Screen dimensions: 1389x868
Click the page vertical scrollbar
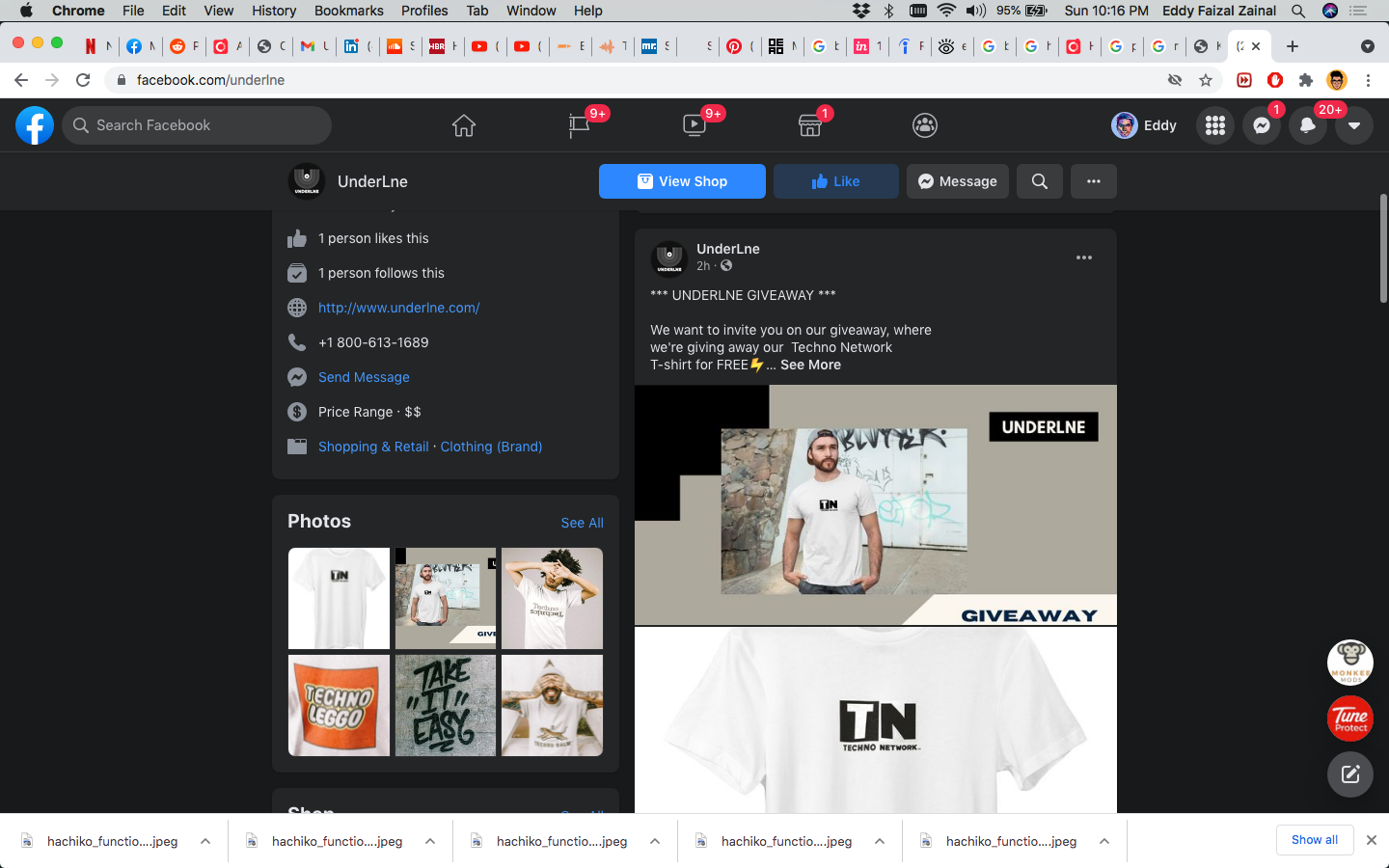pyautogui.click(x=1383, y=249)
